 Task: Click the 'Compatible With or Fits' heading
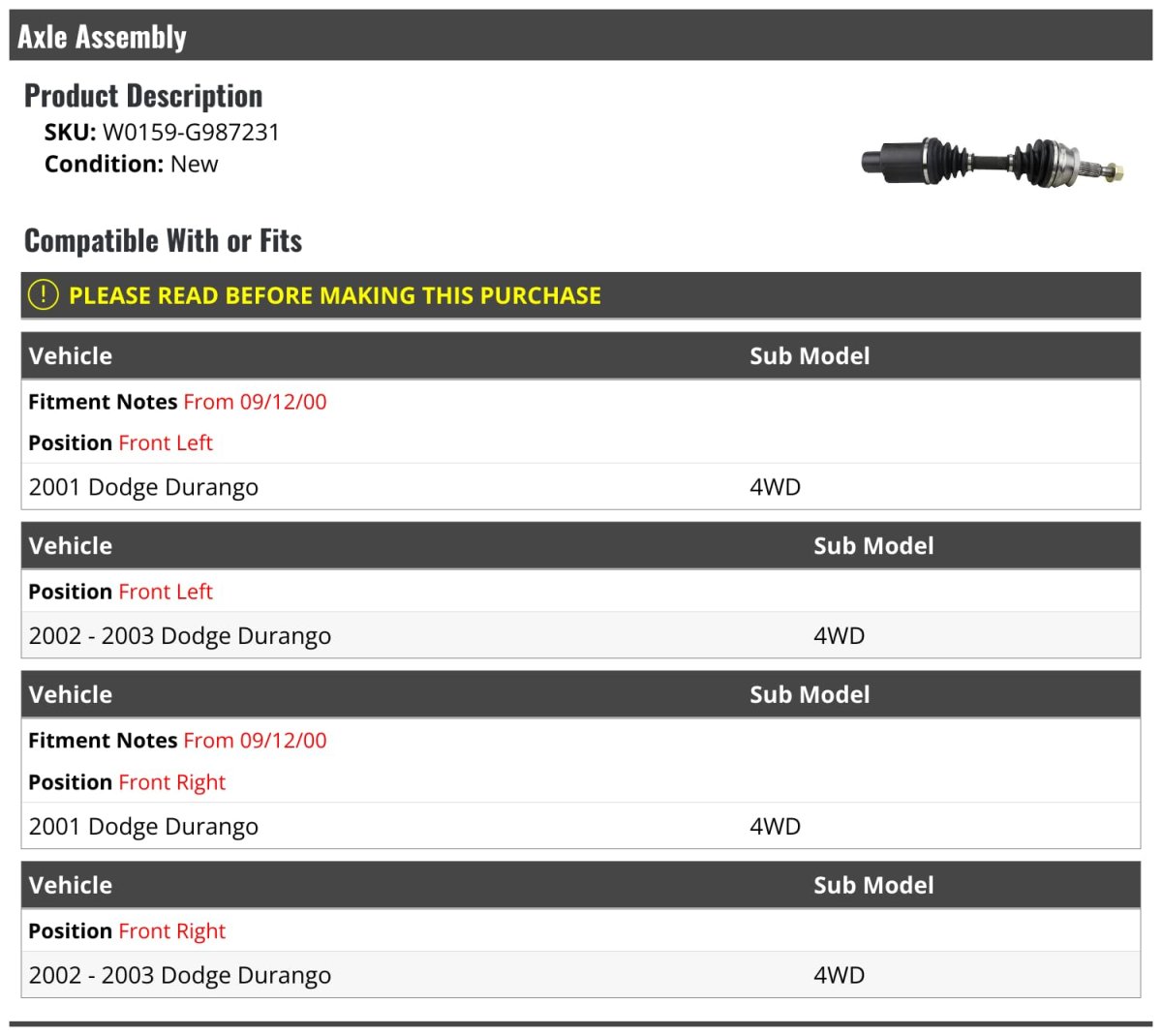tap(163, 241)
